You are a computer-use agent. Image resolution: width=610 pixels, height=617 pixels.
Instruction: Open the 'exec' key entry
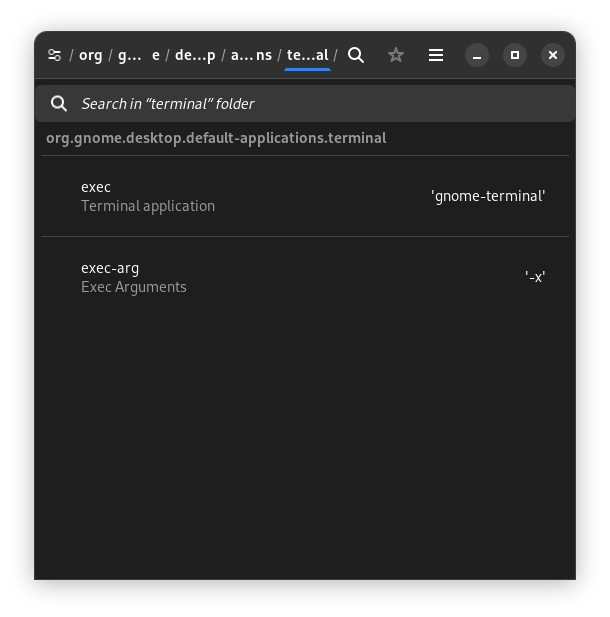click(96, 187)
